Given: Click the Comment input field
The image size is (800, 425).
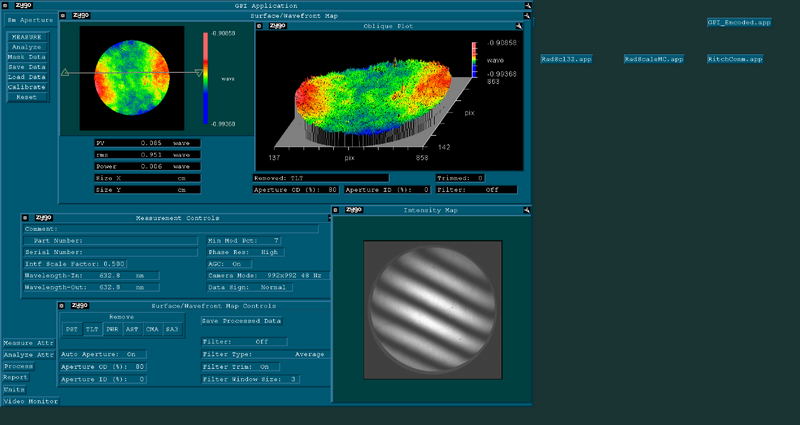Looking at the screenshot, I should pyautogui.click(x=171, y=229).
